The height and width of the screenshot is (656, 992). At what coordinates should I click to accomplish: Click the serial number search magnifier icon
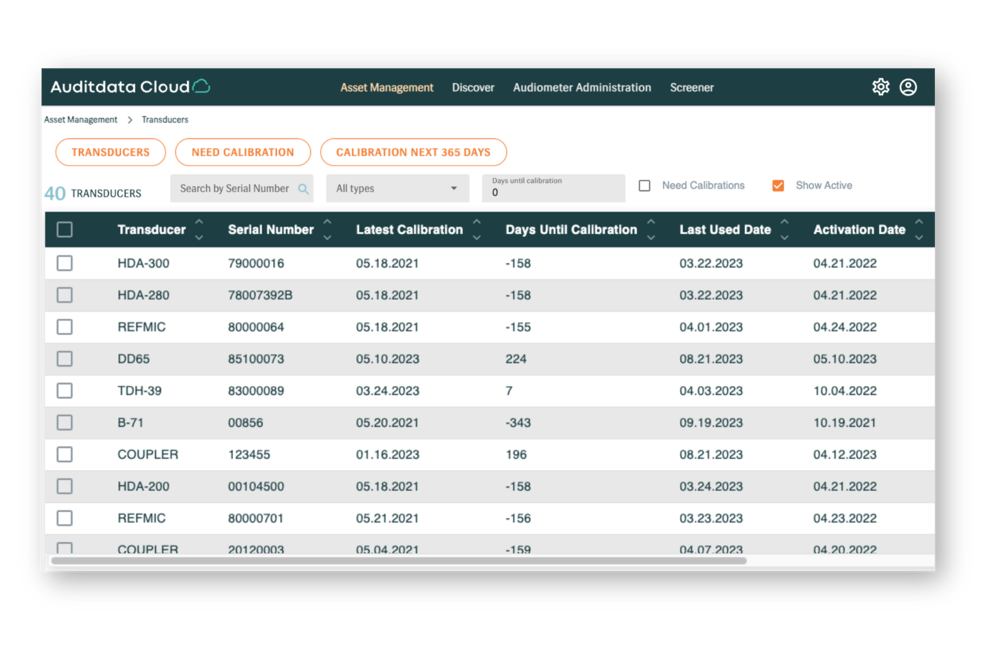(x=304, y=188)
